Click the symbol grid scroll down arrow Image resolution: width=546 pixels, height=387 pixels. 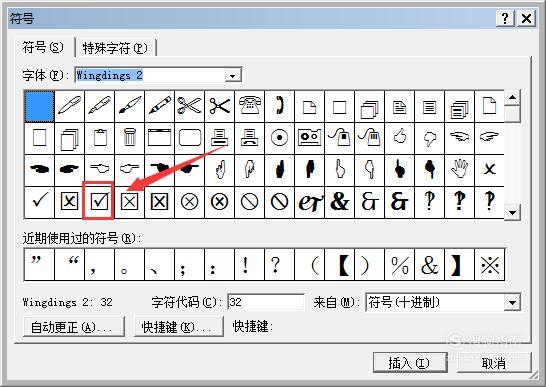click(x=512, y=212)
